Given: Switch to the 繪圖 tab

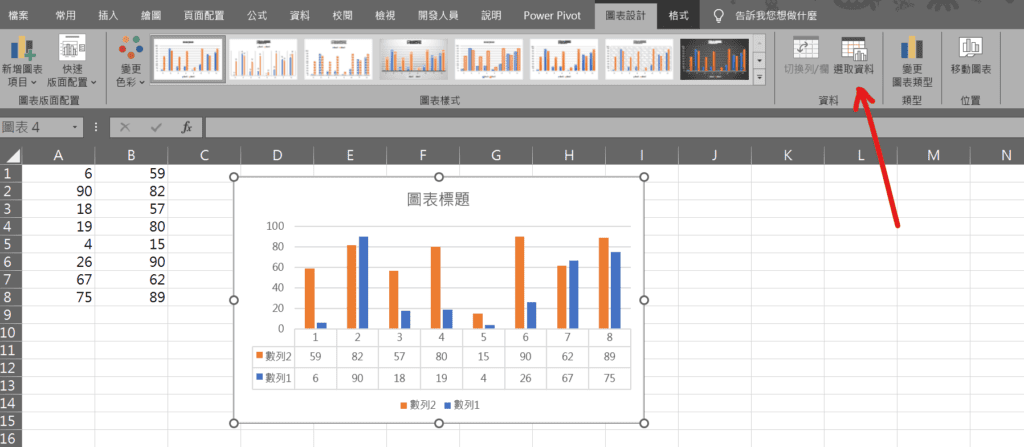Looking at the screenshot, I should [152, 16].
